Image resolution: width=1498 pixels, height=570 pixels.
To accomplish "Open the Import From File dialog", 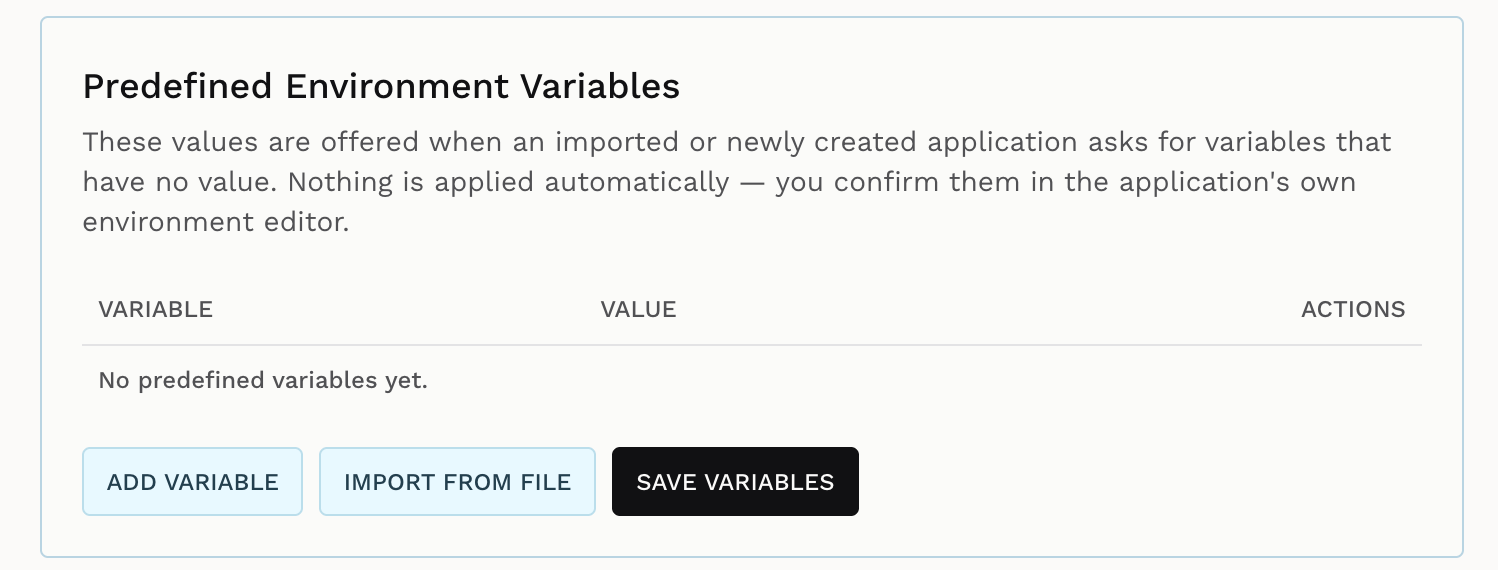I will 457,482.
